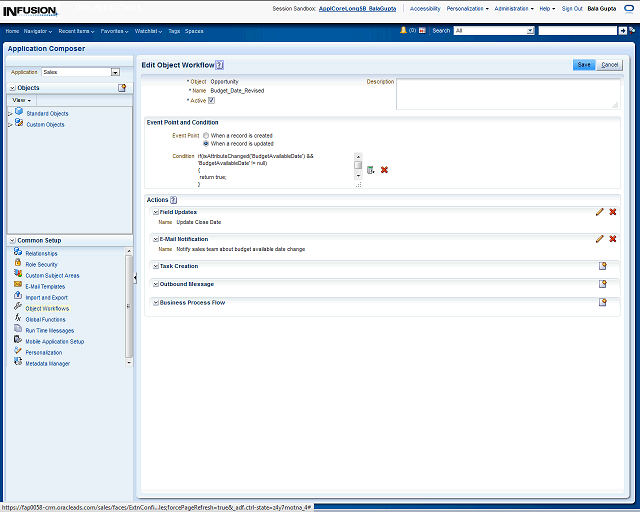Delete the E-Mail Notification action
Viewport: 640px width, 512px height.
612,239
